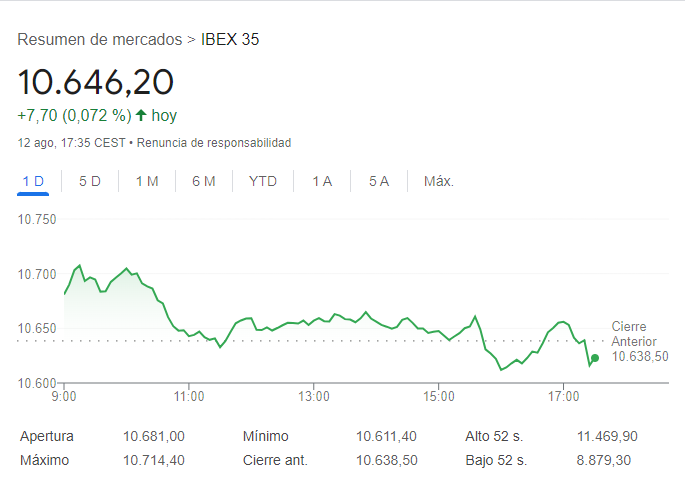
Task: Open the Resumen de mercados link
Action: tap(100, 40)
